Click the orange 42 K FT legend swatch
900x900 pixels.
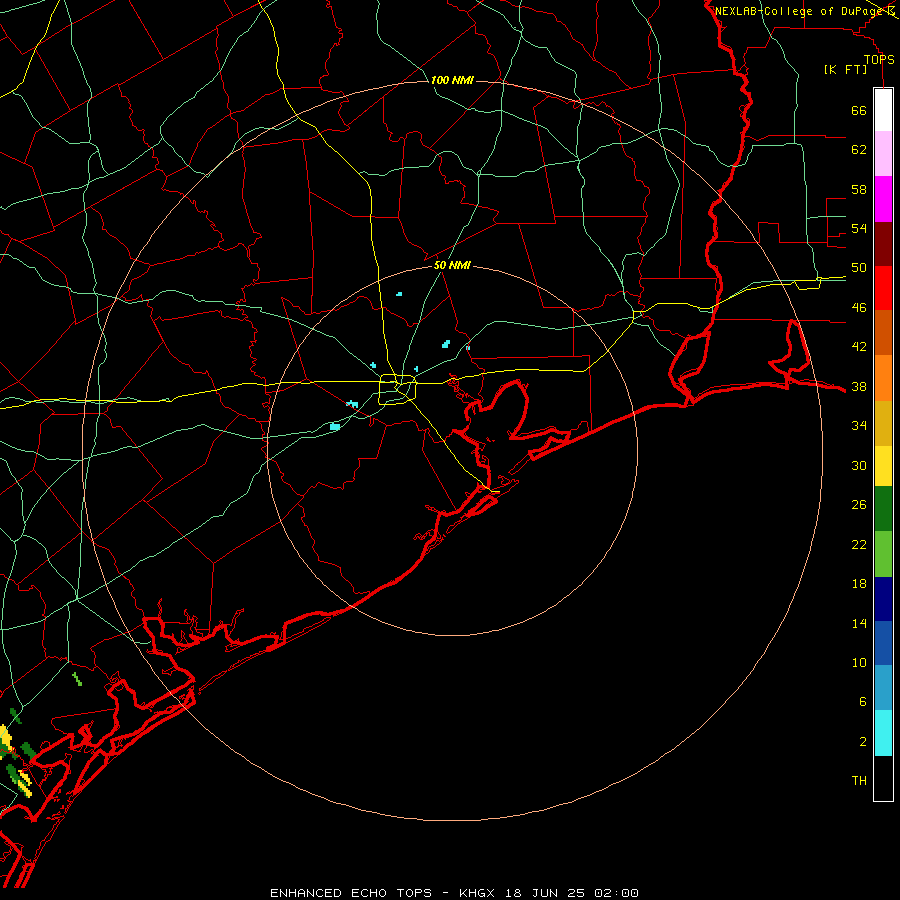[883, 377]
